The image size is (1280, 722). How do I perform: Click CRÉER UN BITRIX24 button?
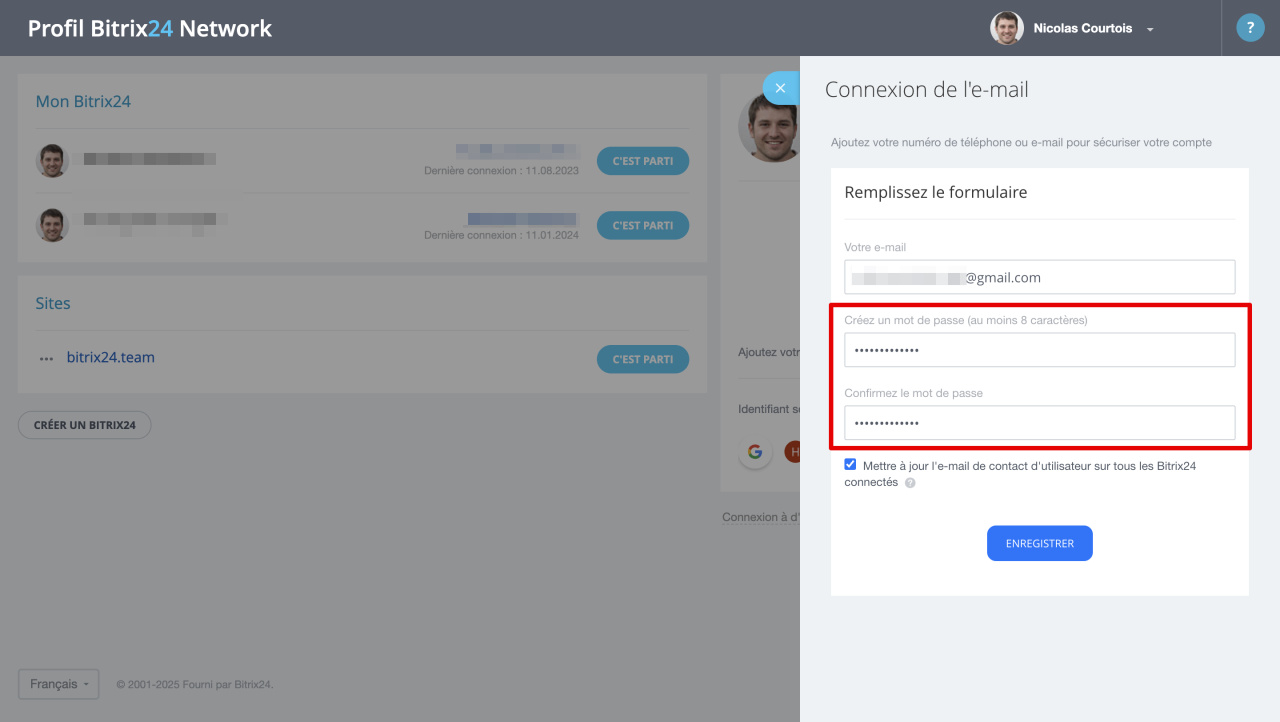84,425
